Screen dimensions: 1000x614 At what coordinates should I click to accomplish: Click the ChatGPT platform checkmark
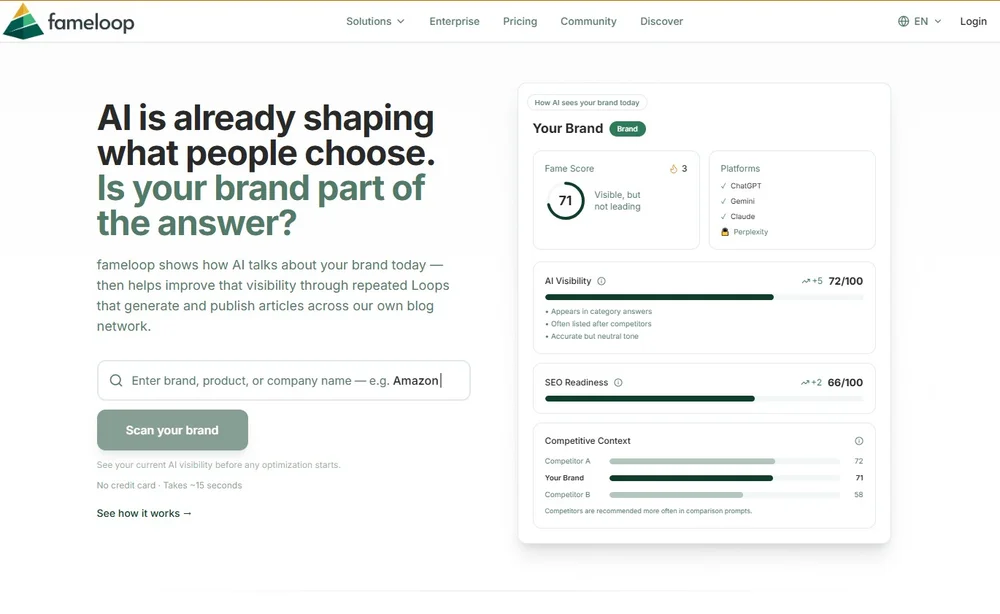point(724,186)
